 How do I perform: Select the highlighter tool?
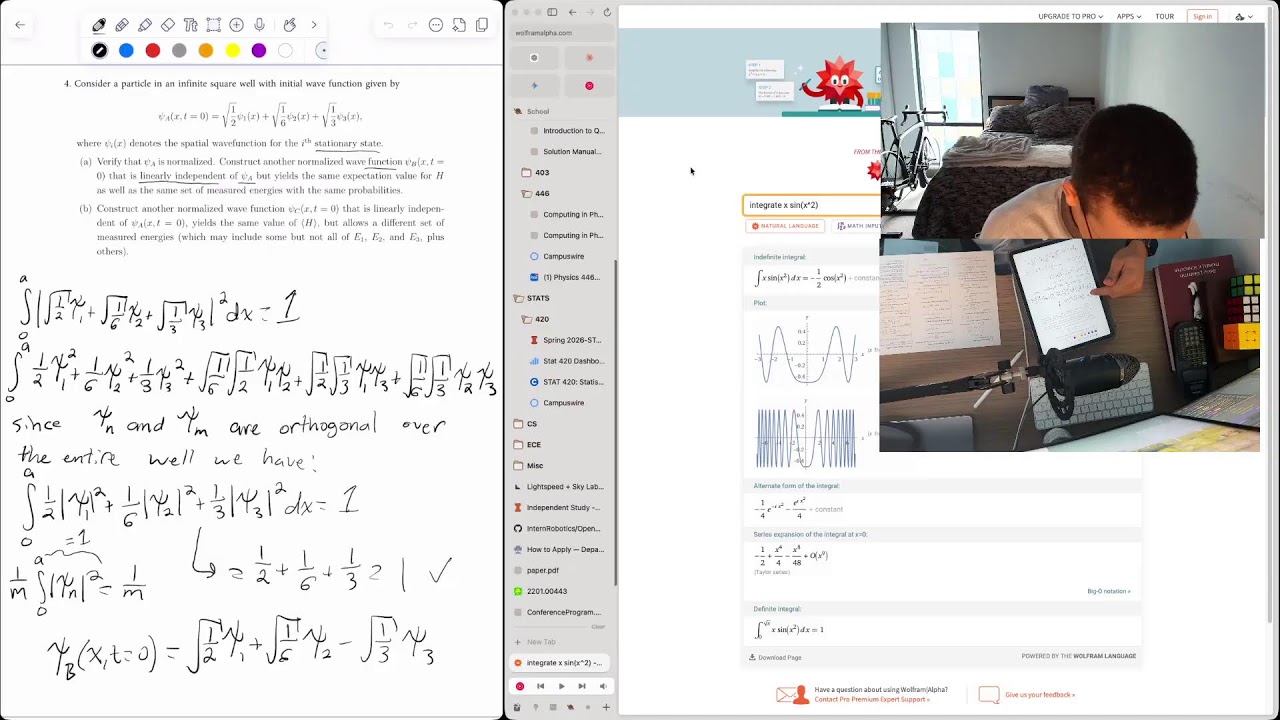pyautogui.click(x=145, y=25)
